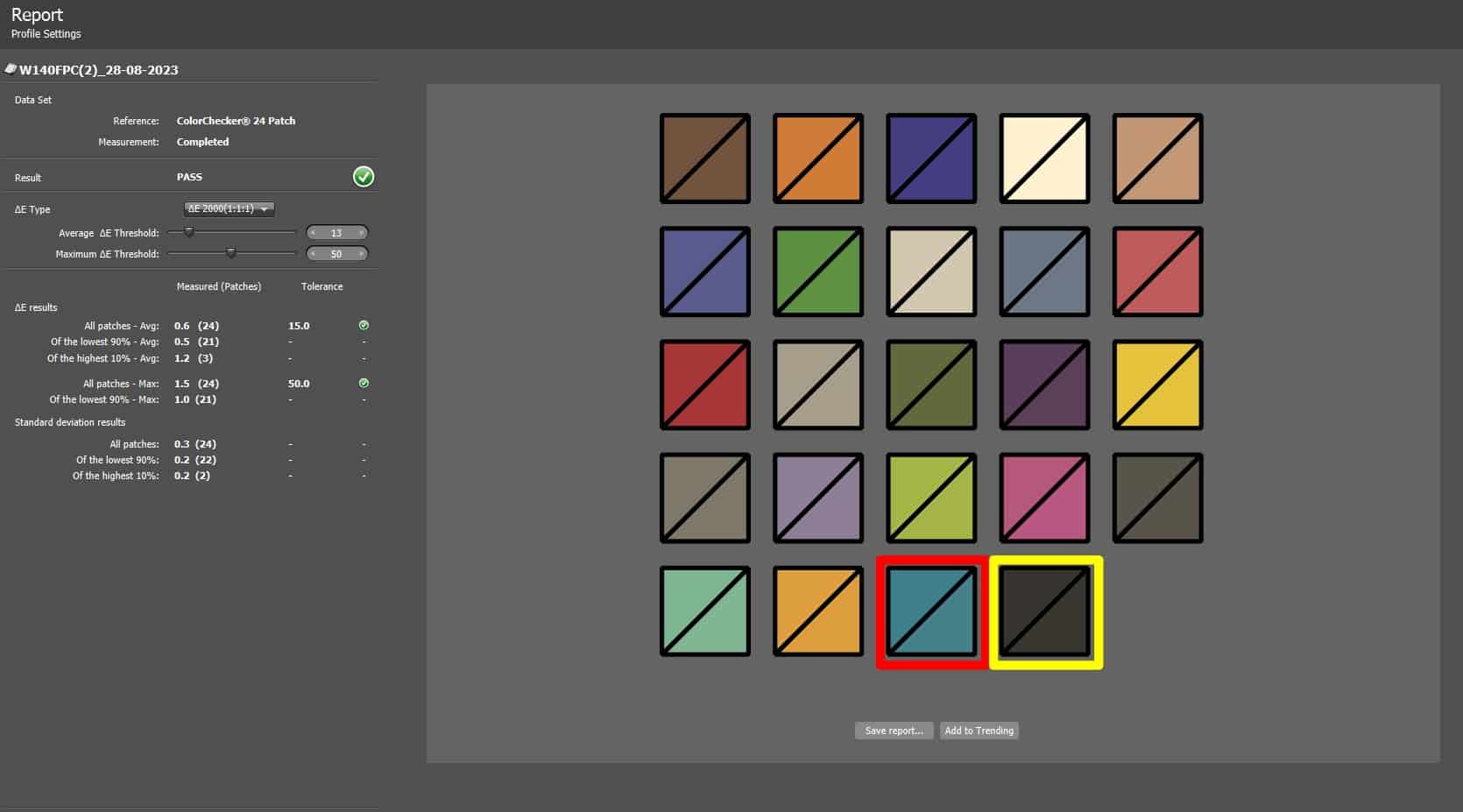
Task: Select the teal patch with red border
Action: pyautogui.click(x=931, y=611)
